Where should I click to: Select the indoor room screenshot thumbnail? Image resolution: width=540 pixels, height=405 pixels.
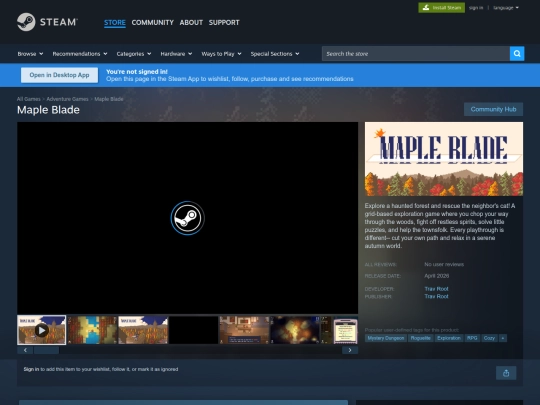pos(244,330)
